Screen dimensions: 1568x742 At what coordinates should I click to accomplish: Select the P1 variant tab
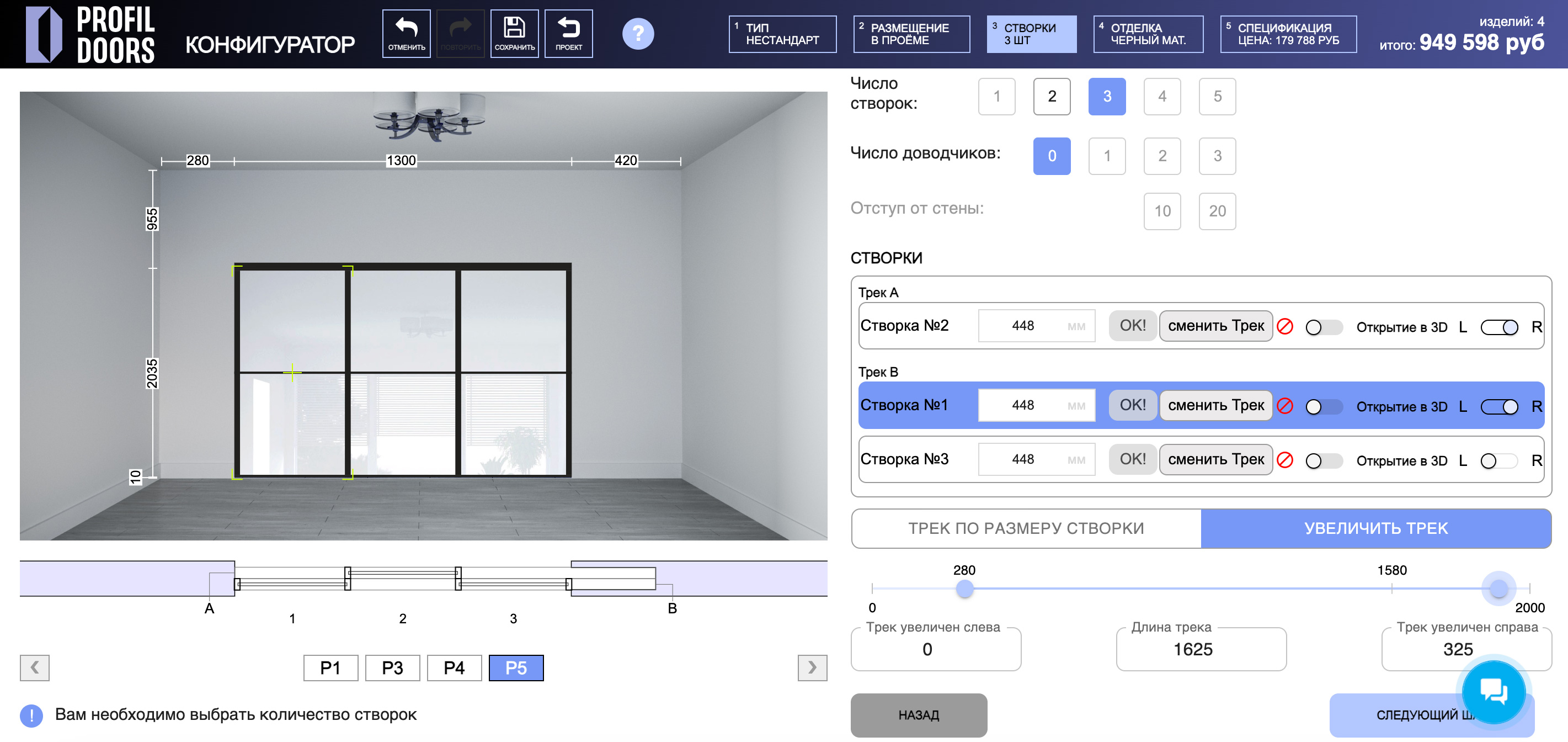(x=330, y=667)
